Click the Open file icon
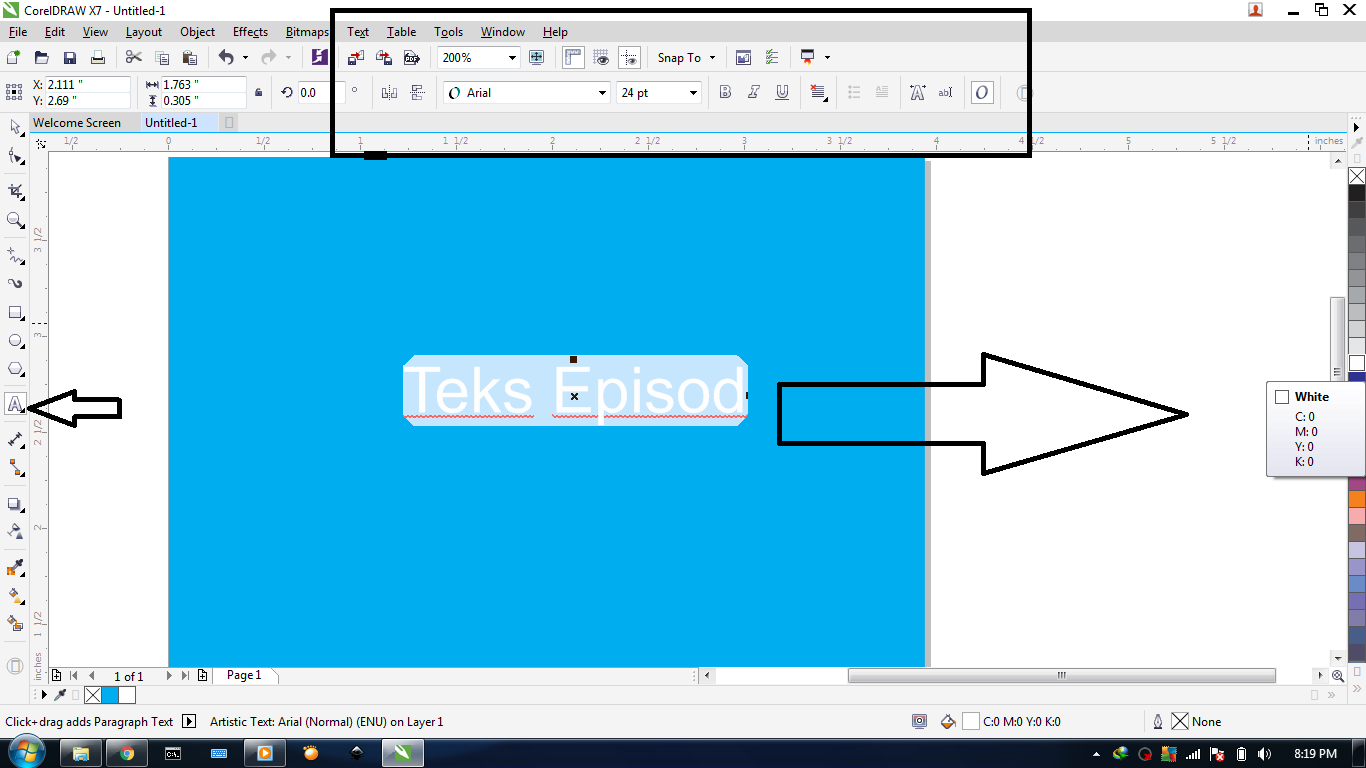This screenshot has width=1366, height=768. click(x=42, y=58)
